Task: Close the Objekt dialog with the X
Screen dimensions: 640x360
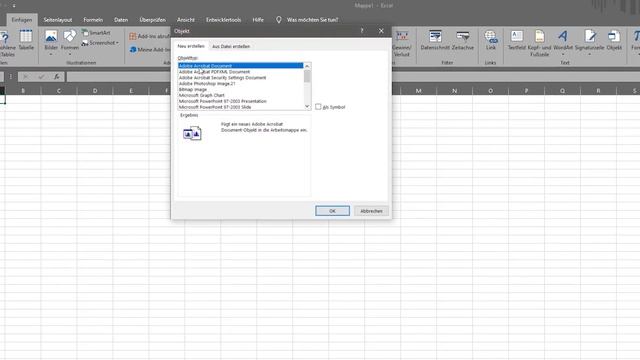Action: [x=381, y=31]
